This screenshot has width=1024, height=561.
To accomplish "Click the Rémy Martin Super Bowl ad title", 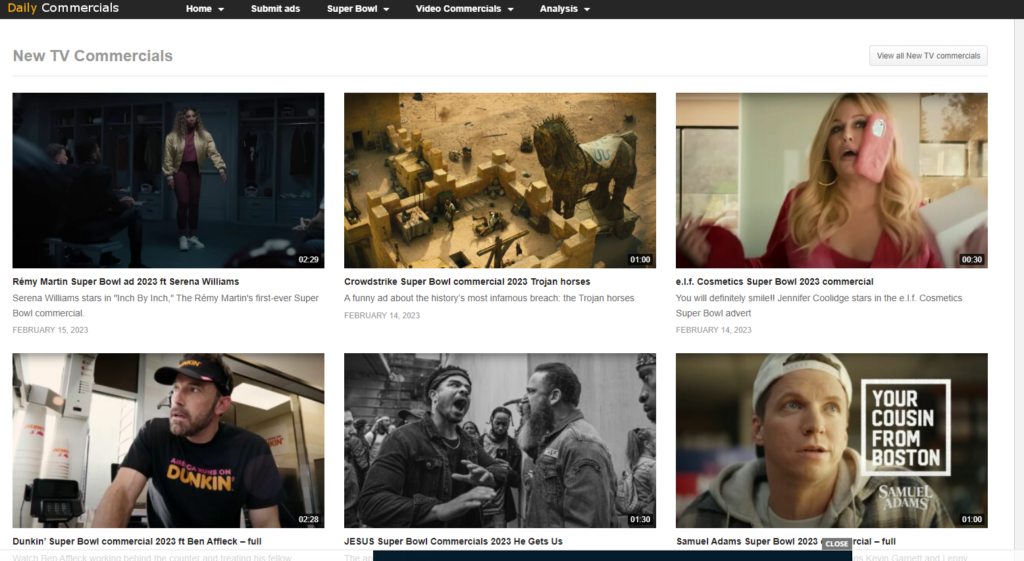I will tap(125, 281).
